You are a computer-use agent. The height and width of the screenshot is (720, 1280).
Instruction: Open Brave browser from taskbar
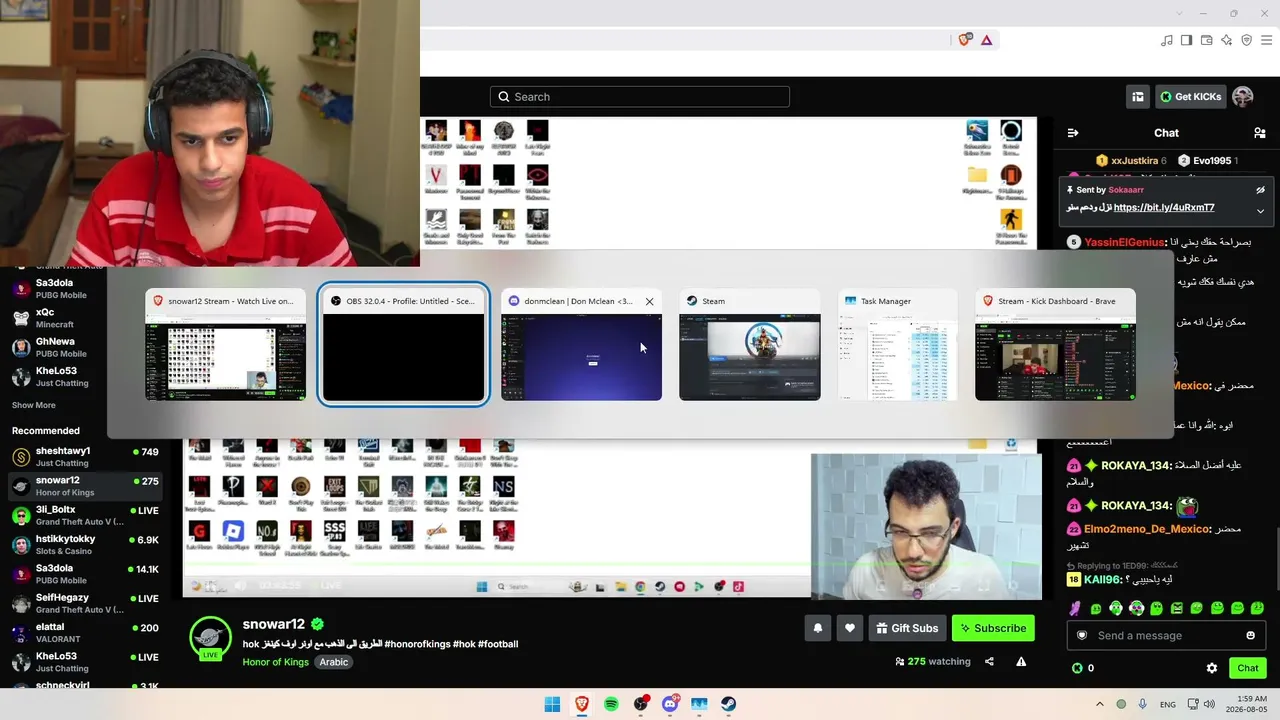(x=581, y=704)
